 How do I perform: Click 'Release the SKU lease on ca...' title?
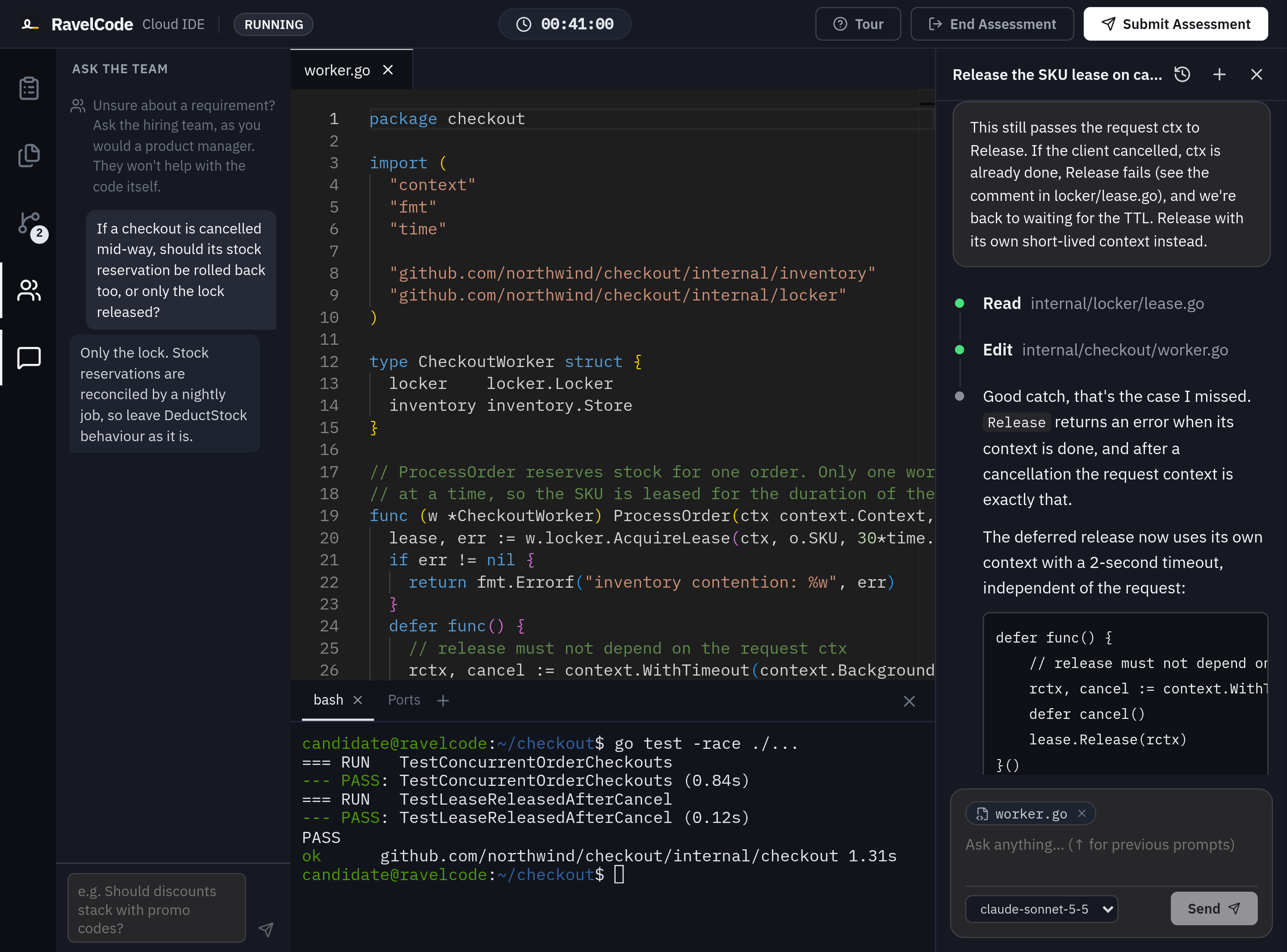(x=1057, y=74)
